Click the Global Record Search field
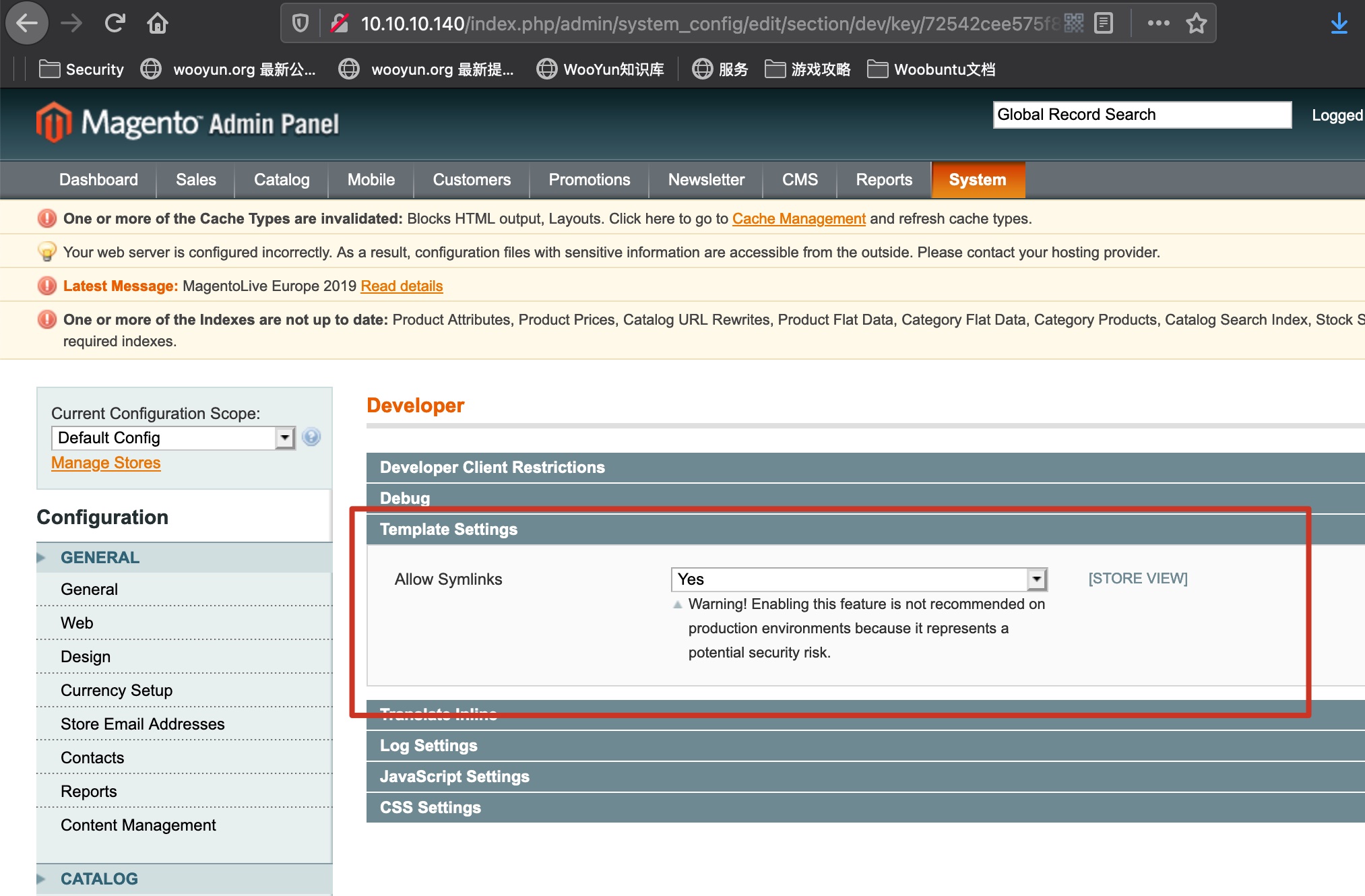 1141,115
